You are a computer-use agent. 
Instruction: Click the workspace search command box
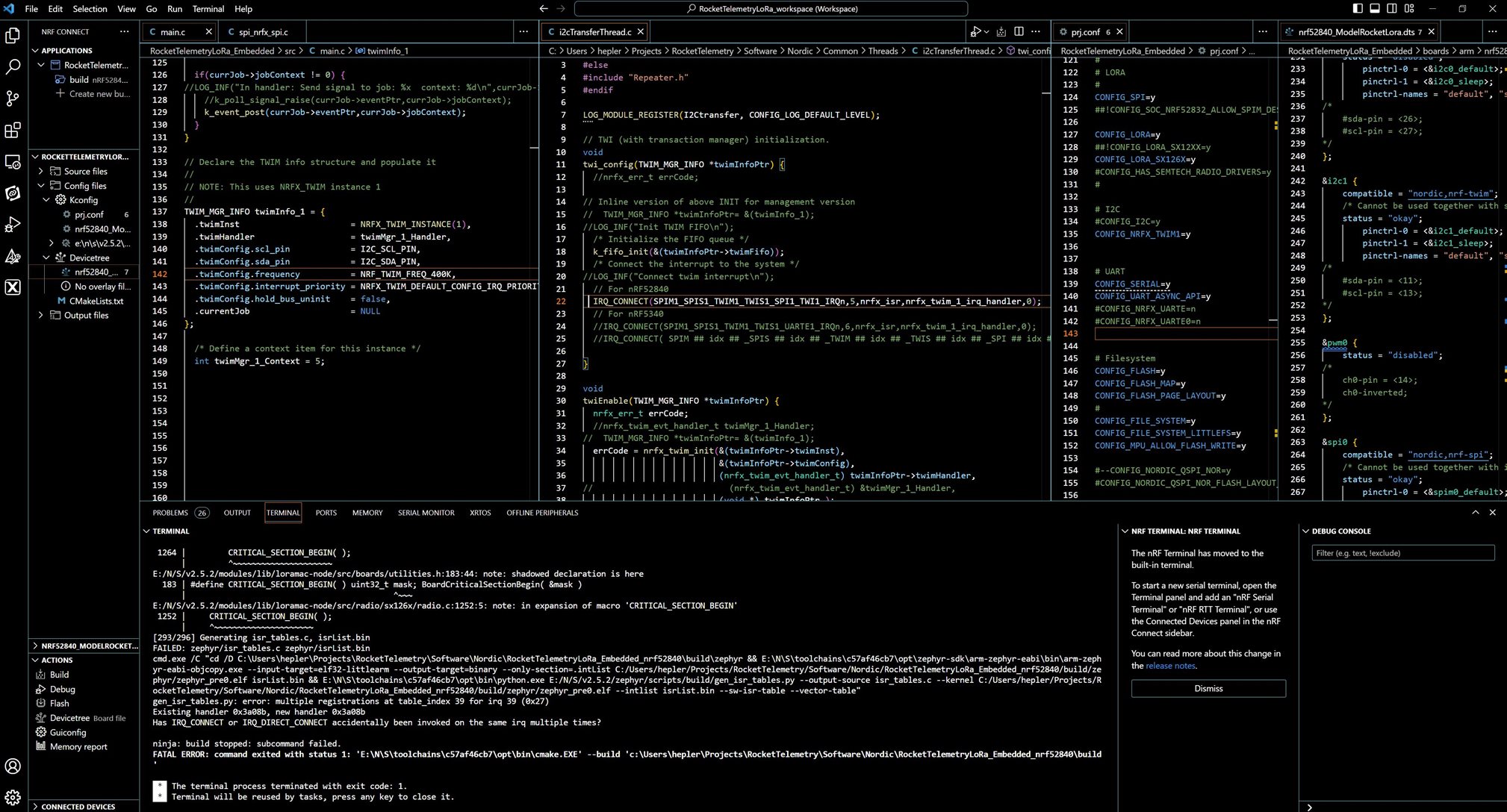pyautogui.click(x=771, y=9)
